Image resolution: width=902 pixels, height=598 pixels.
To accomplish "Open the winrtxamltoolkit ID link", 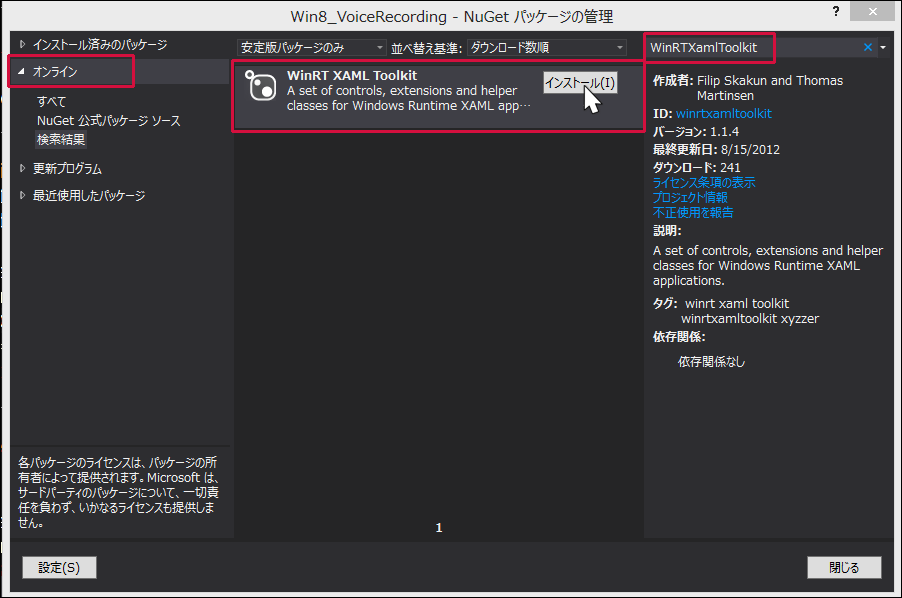I will tap(724, 113).
